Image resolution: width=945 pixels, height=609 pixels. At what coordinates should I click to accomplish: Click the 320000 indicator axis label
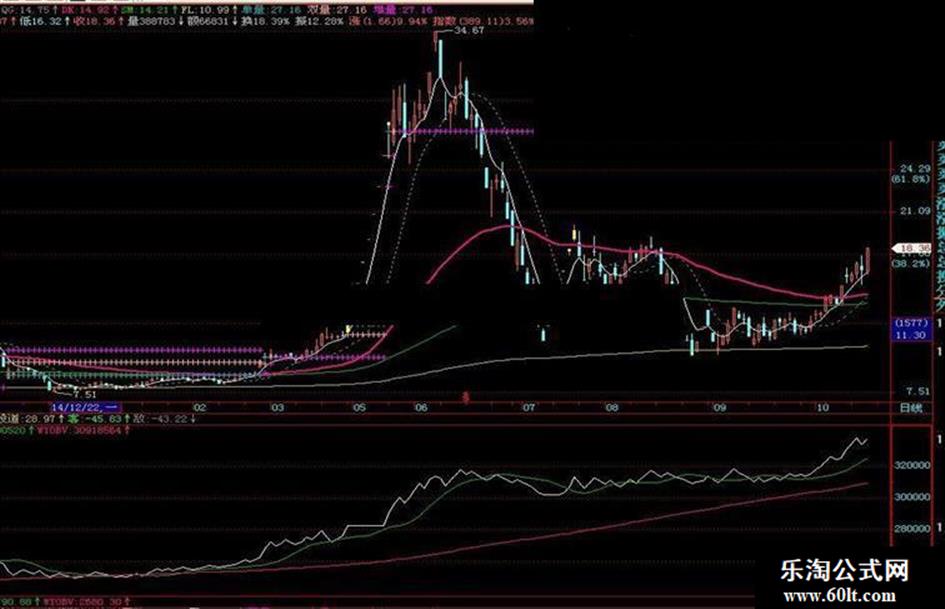click(912, 465)
